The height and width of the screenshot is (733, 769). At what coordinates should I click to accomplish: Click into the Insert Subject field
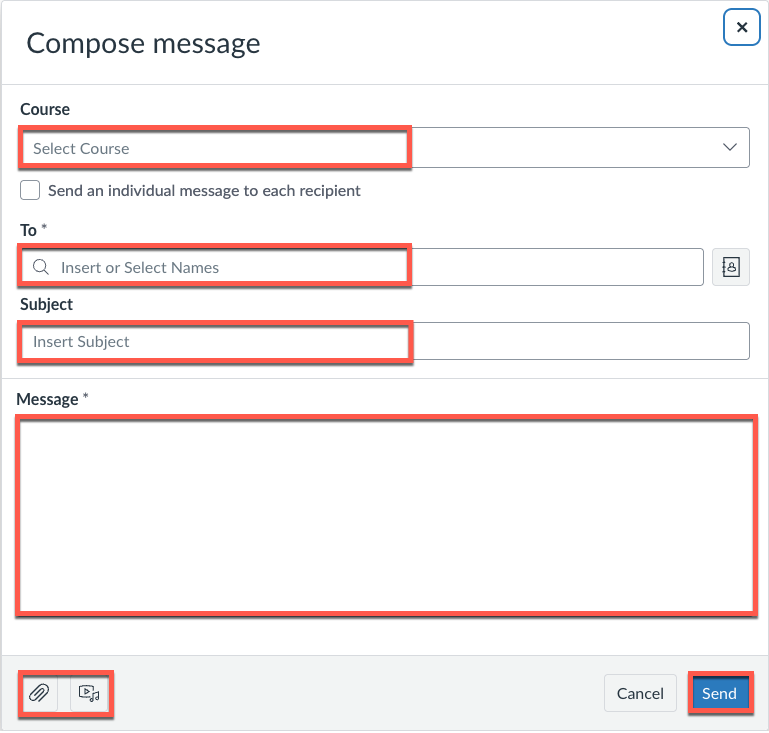pos(384,341)
